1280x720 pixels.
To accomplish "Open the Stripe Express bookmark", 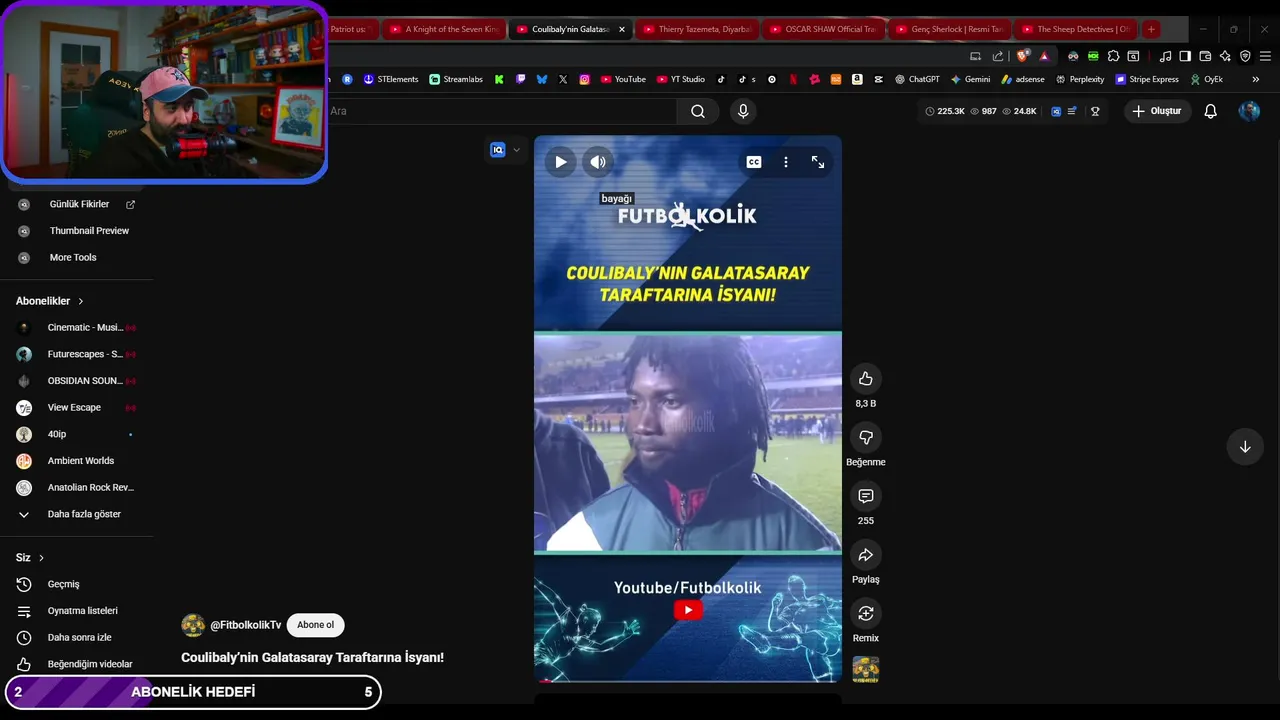I will coord(1147,79).
